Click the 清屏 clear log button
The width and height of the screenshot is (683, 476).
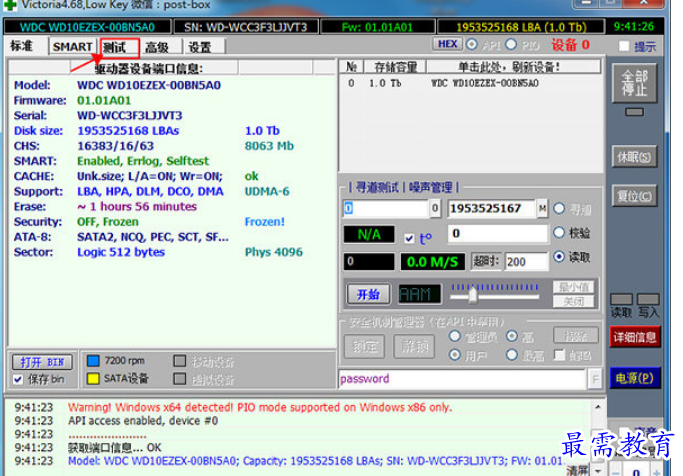point(578,470)
